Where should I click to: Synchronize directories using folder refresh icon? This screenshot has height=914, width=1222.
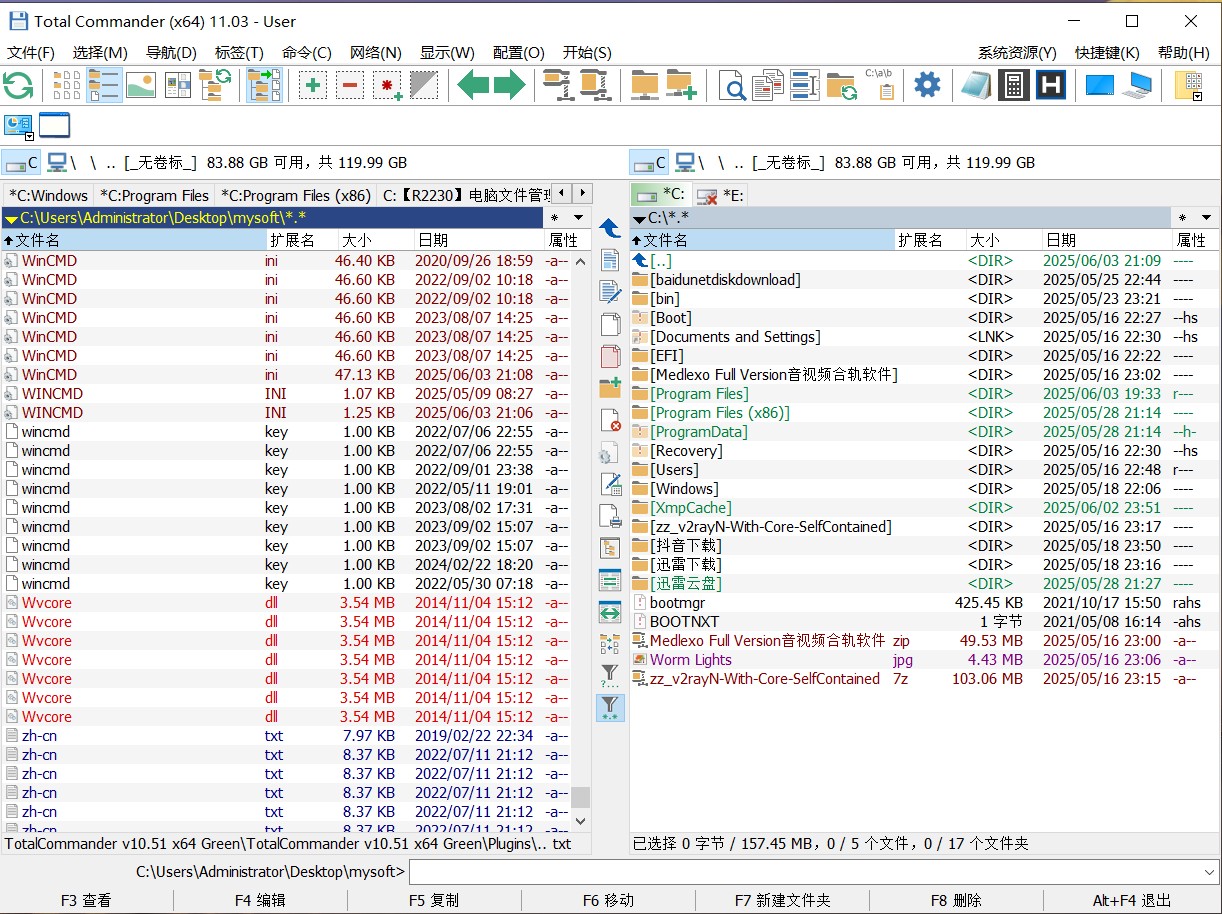[842, 85]
